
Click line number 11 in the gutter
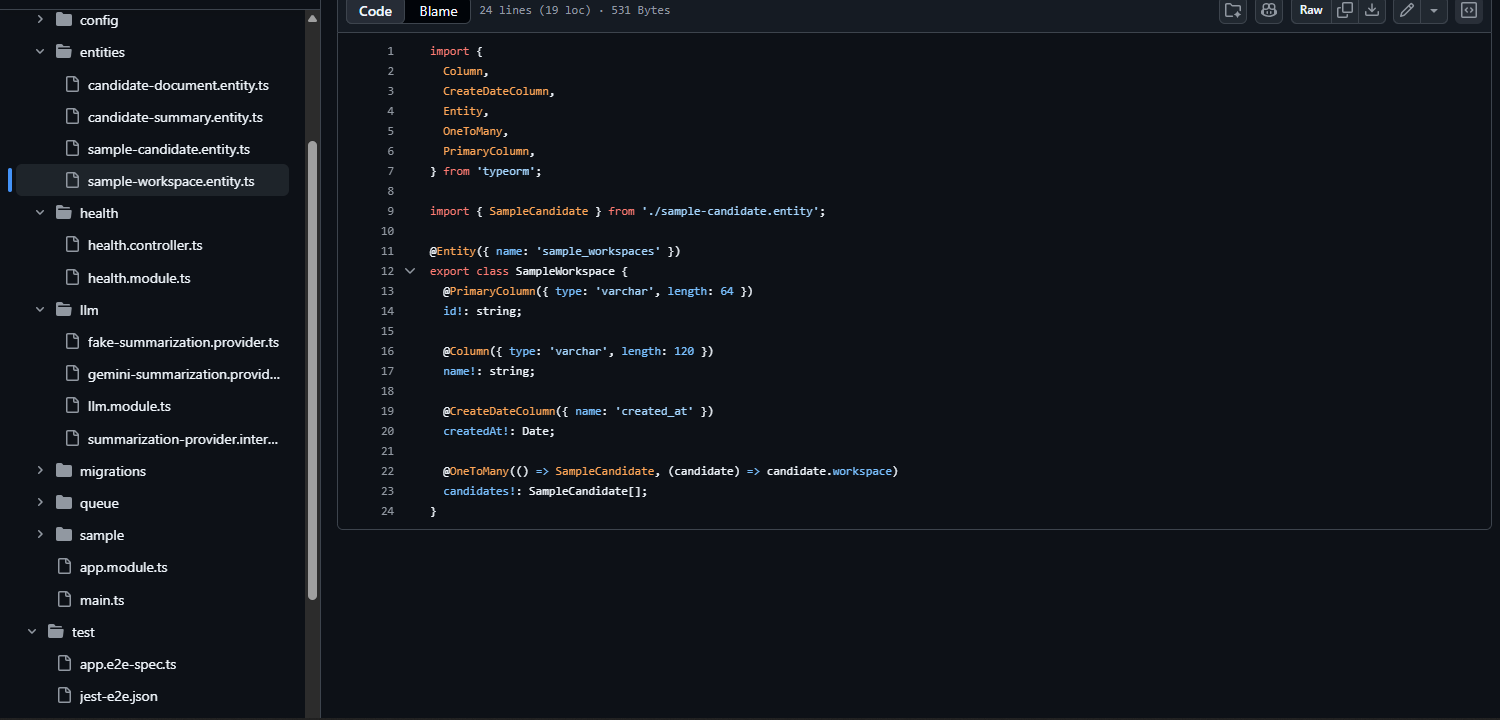point(387,251)
